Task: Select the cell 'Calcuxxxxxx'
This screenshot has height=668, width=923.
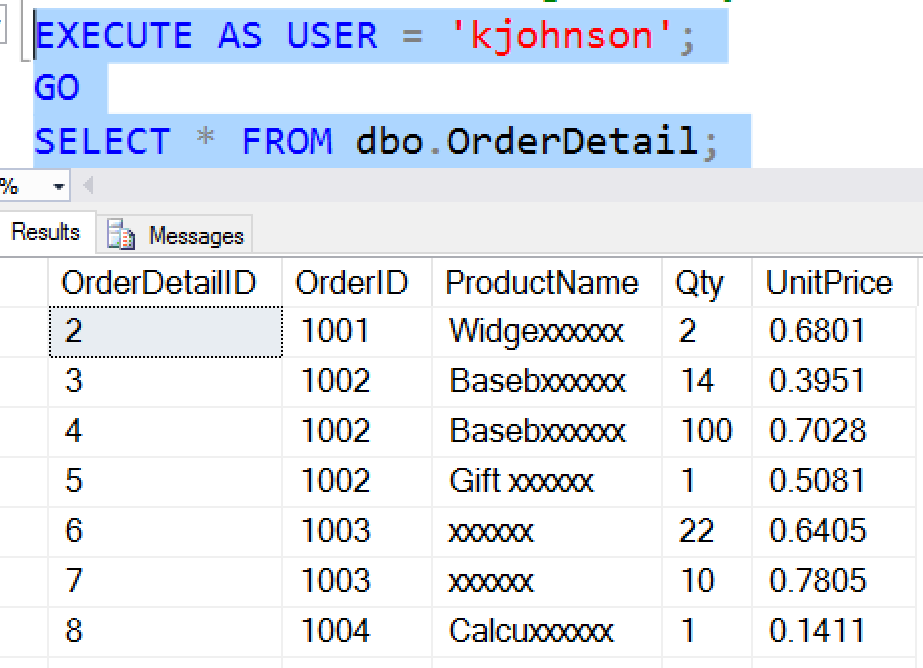Action: tap(547, 632)
